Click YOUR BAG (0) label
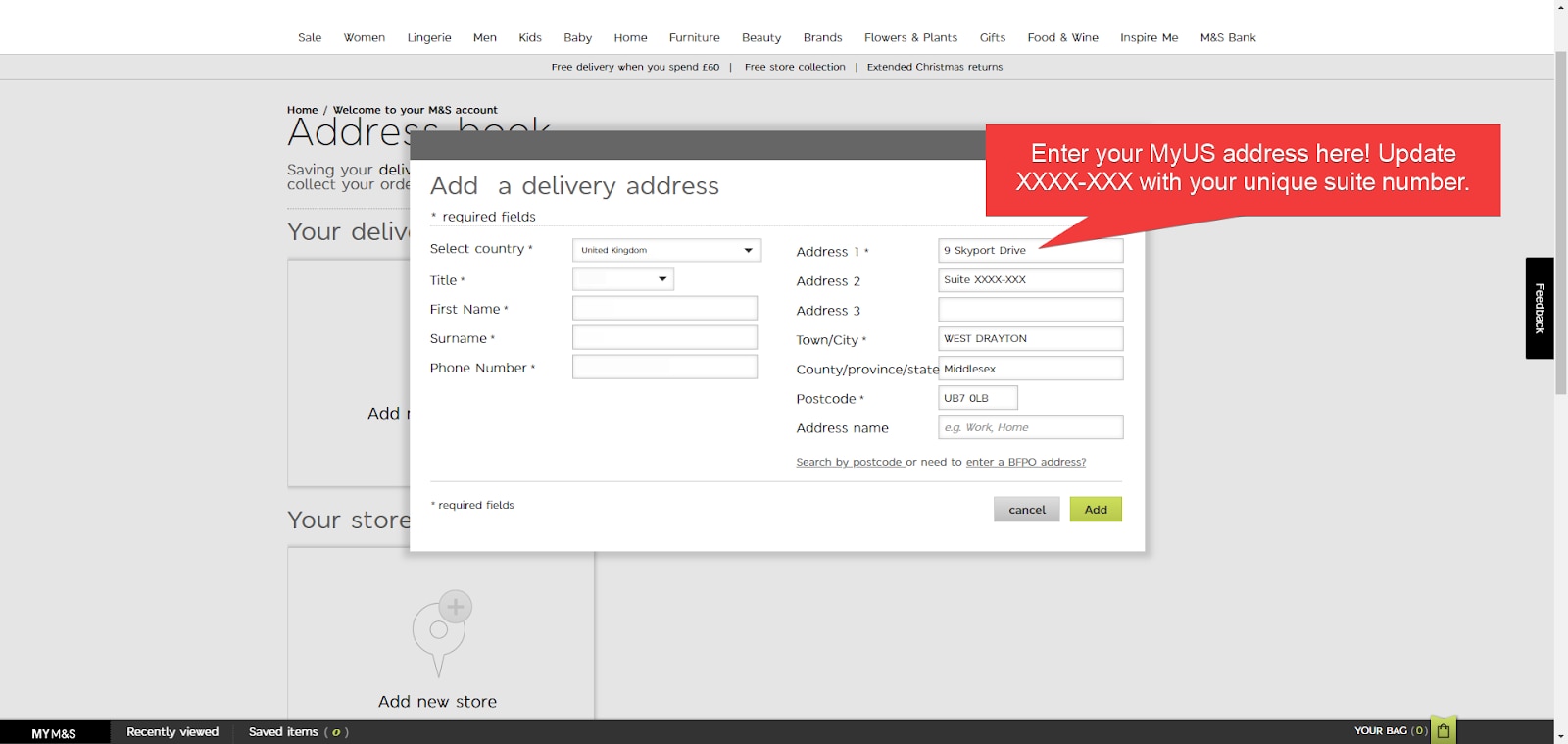This screenshot has width=1568, height=744. pos(1392,730)
